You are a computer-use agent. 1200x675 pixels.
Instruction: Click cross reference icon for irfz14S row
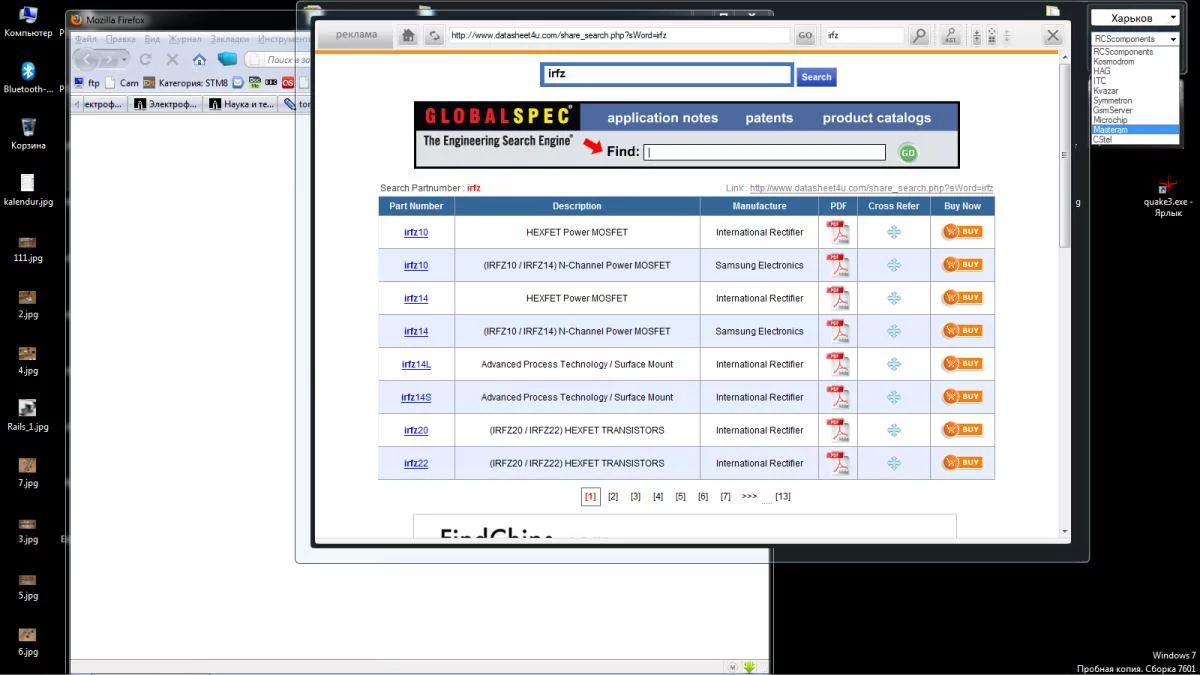pyautogui.click(x=894, y=397)
